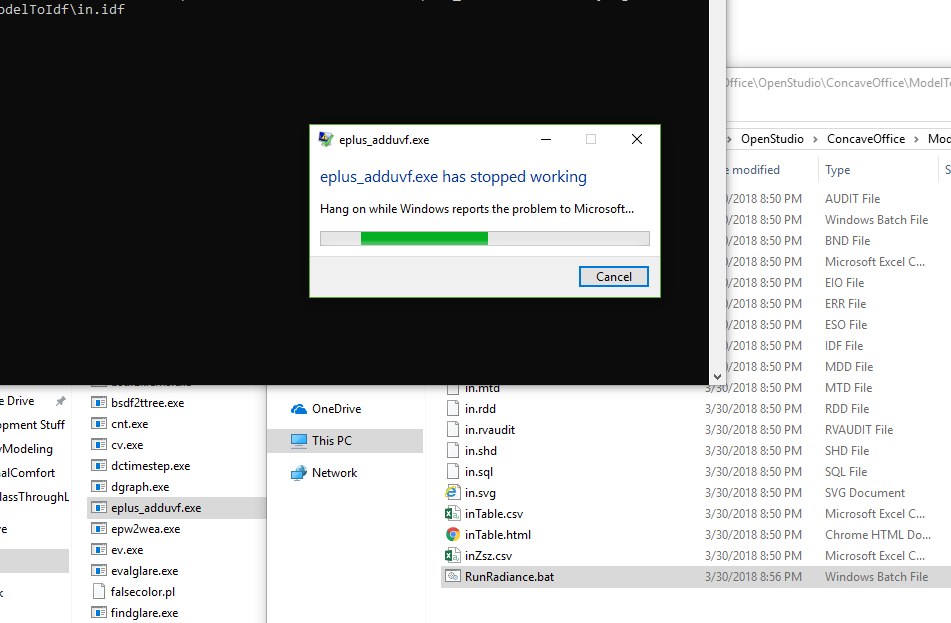Click the eplus_adduvf.exe dialog title icon
951x623 pixels.
point(326,140)
